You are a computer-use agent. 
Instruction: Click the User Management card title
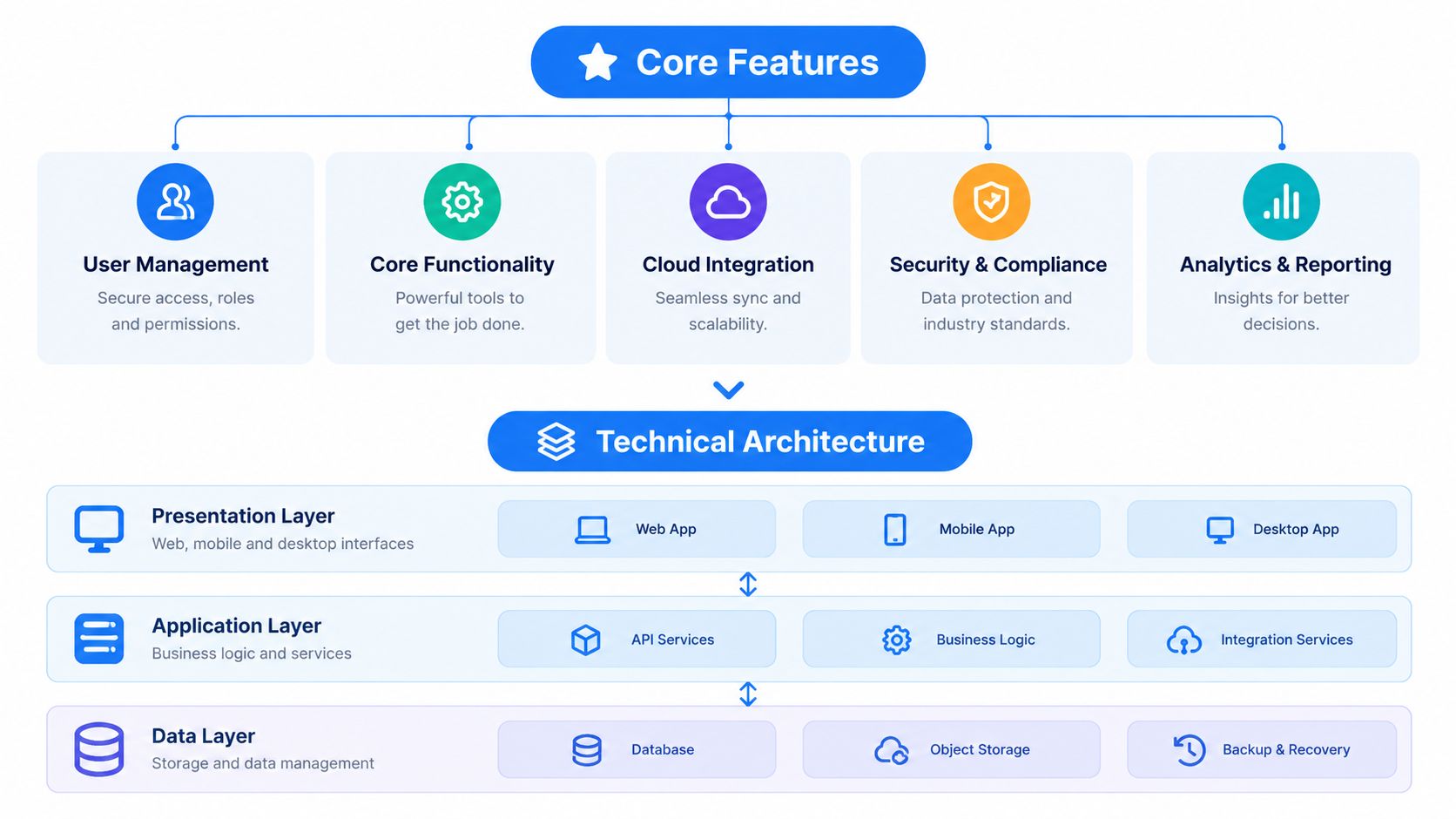(176, 264)
